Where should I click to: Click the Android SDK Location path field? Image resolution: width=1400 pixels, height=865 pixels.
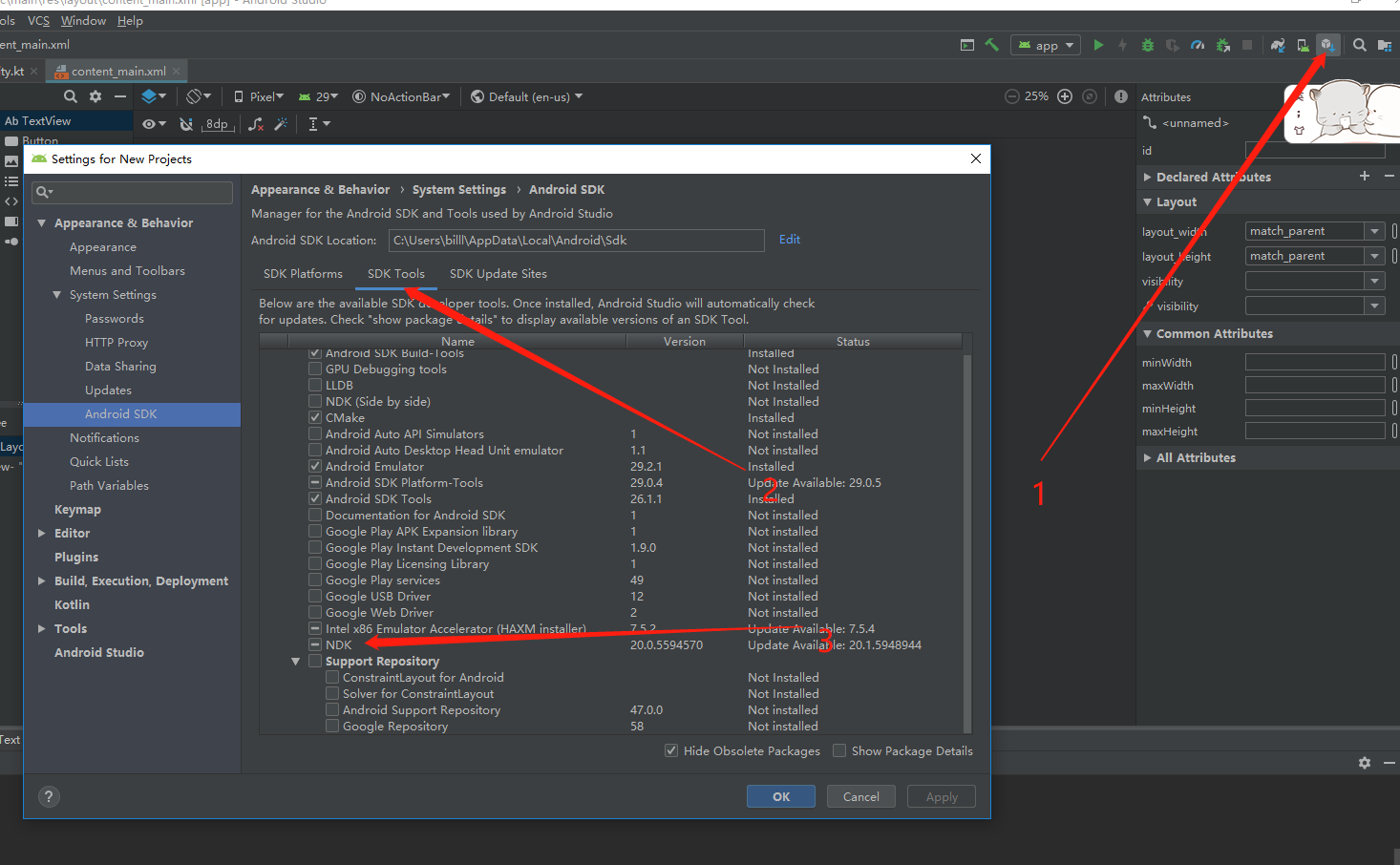point(576,241)
